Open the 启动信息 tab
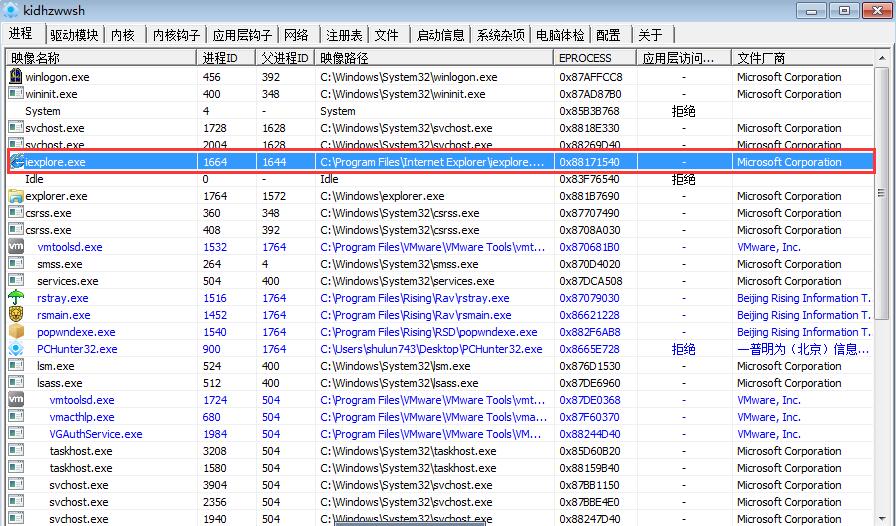This screenshot has width=896, height=526. tap(441, 35)
